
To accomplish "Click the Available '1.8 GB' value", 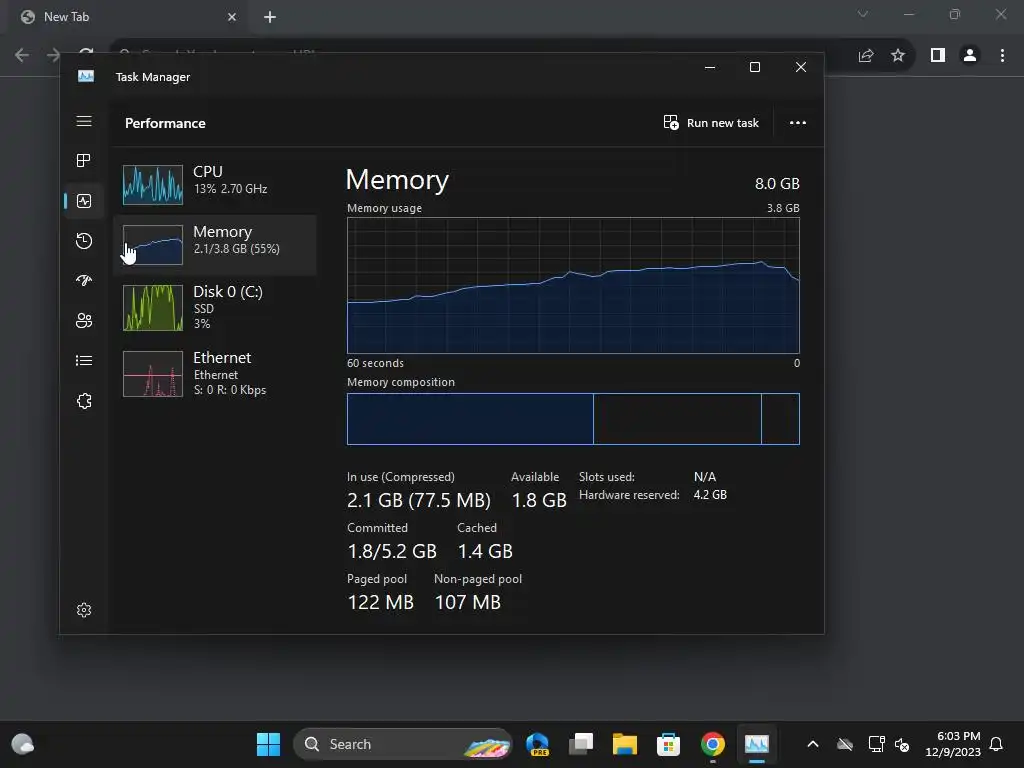I will coord(539,500).
